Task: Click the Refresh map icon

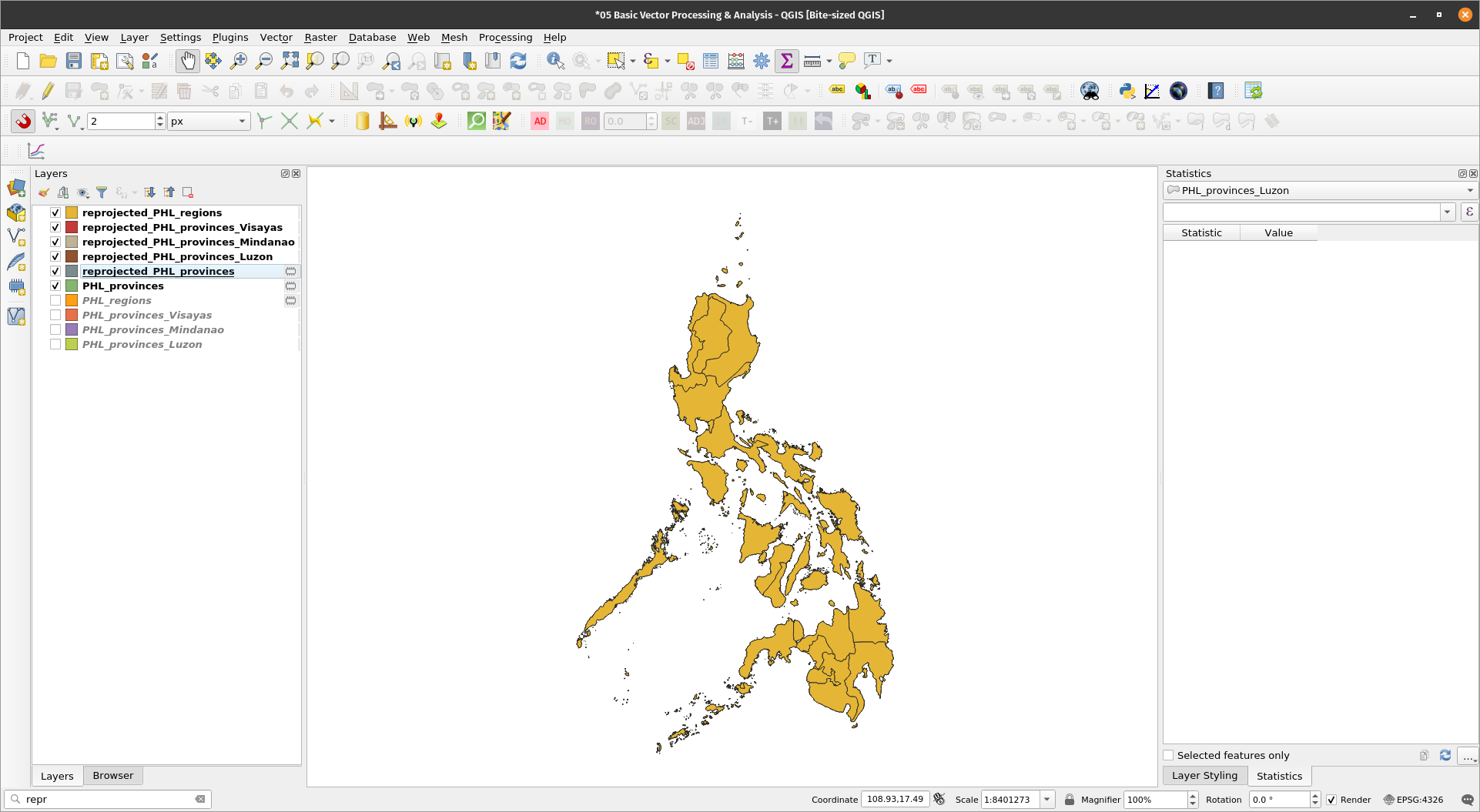Action: click(518, 61)
